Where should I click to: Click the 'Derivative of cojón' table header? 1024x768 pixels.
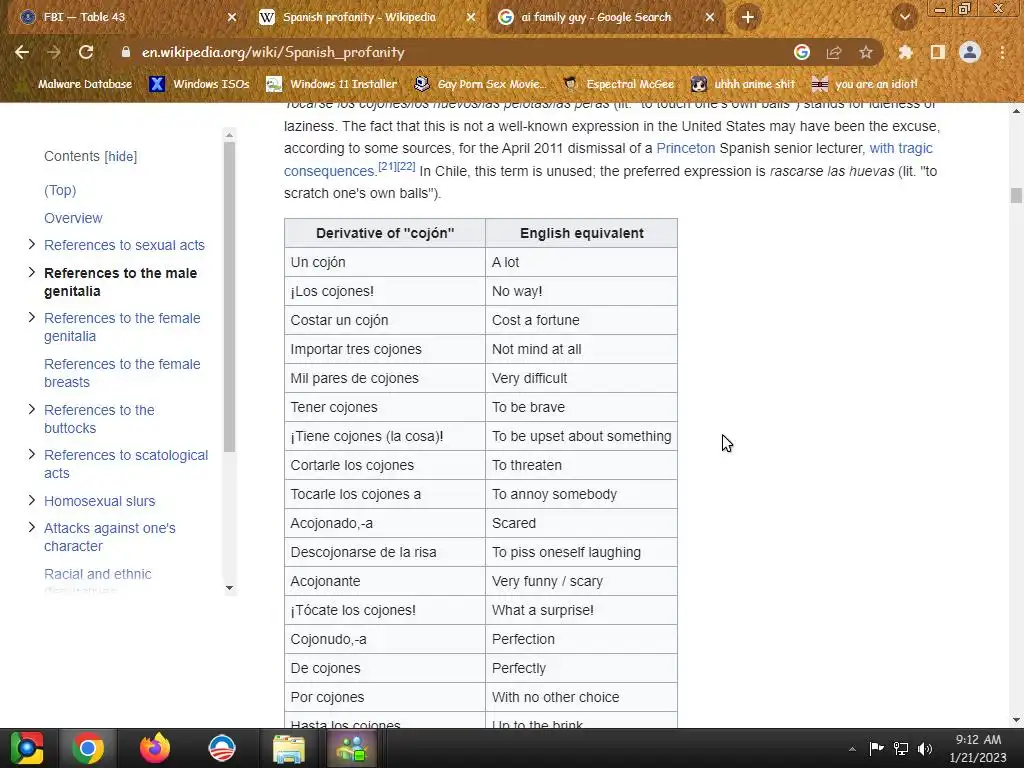[385, 233]
